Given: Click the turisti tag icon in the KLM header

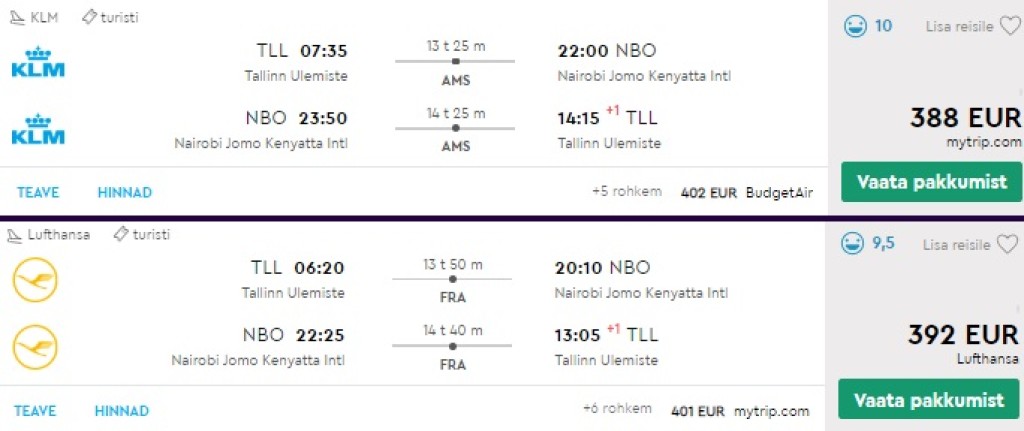Looking at the screenshot, I should (88, 18).
